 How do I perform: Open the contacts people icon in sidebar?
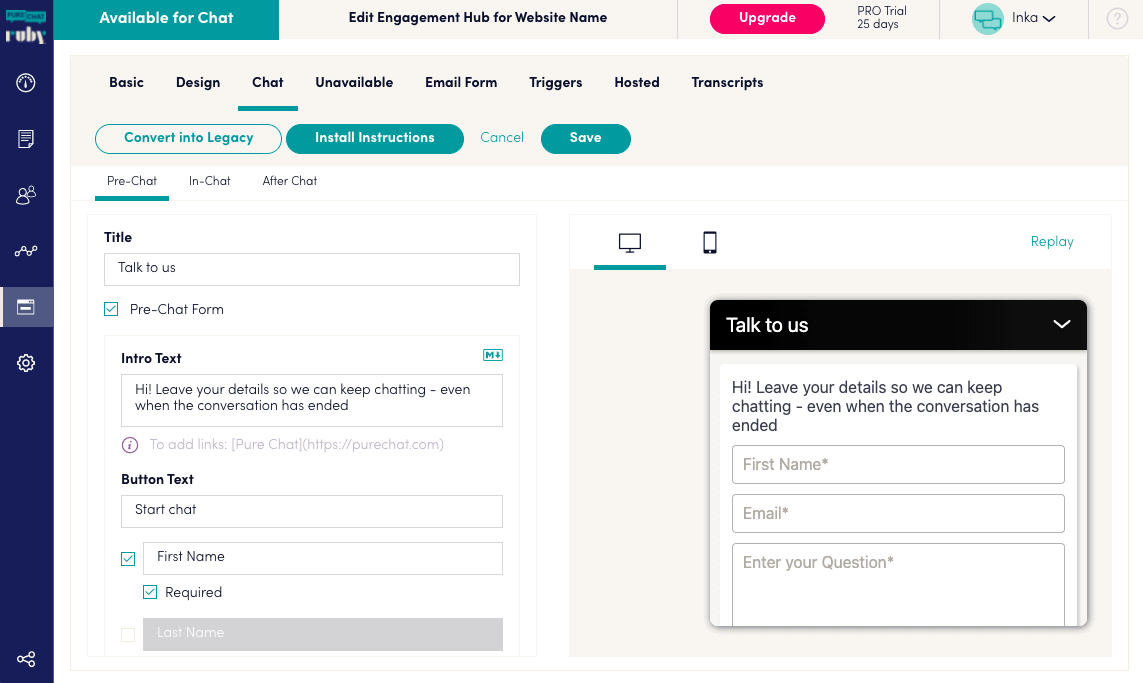(26, 195)
